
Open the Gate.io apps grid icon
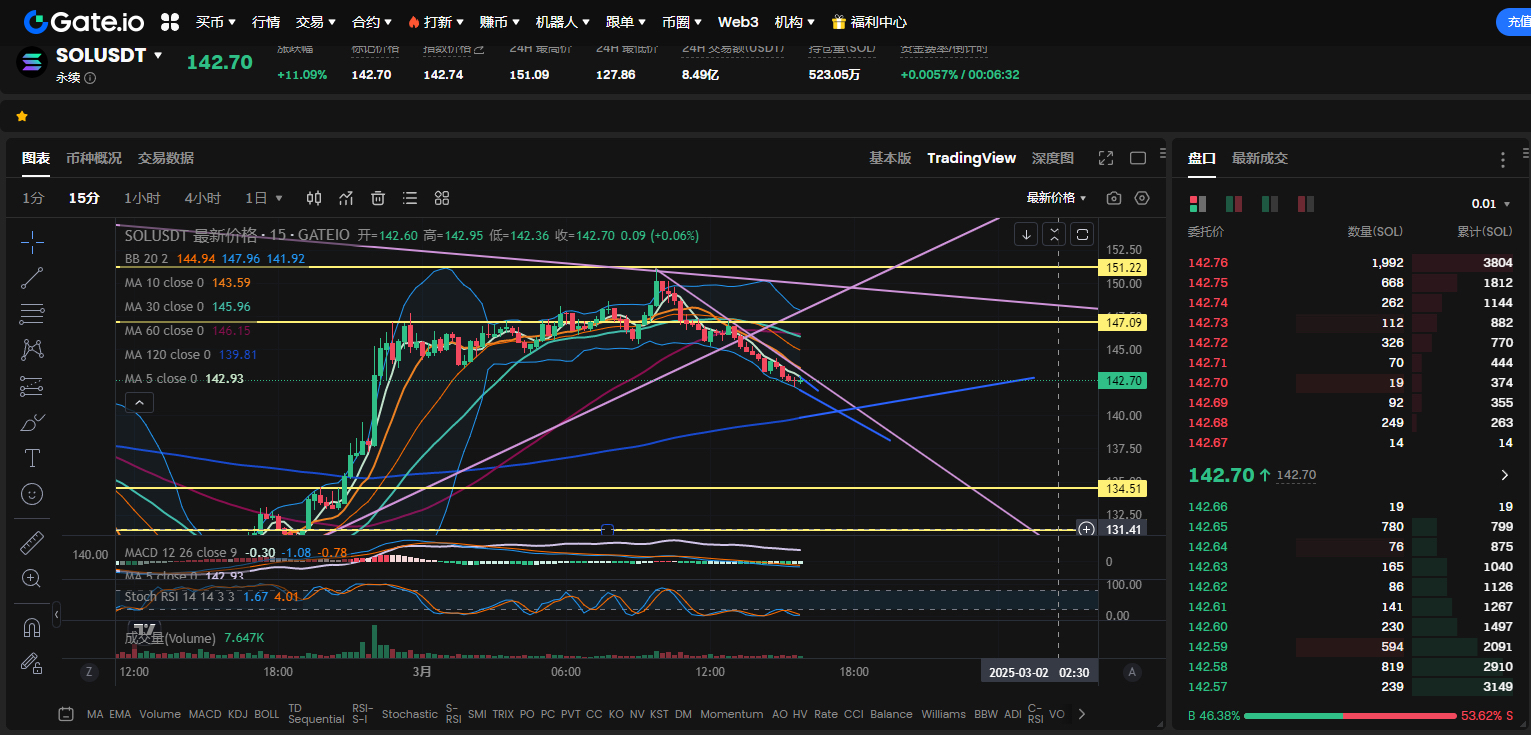tap(170, 21)
